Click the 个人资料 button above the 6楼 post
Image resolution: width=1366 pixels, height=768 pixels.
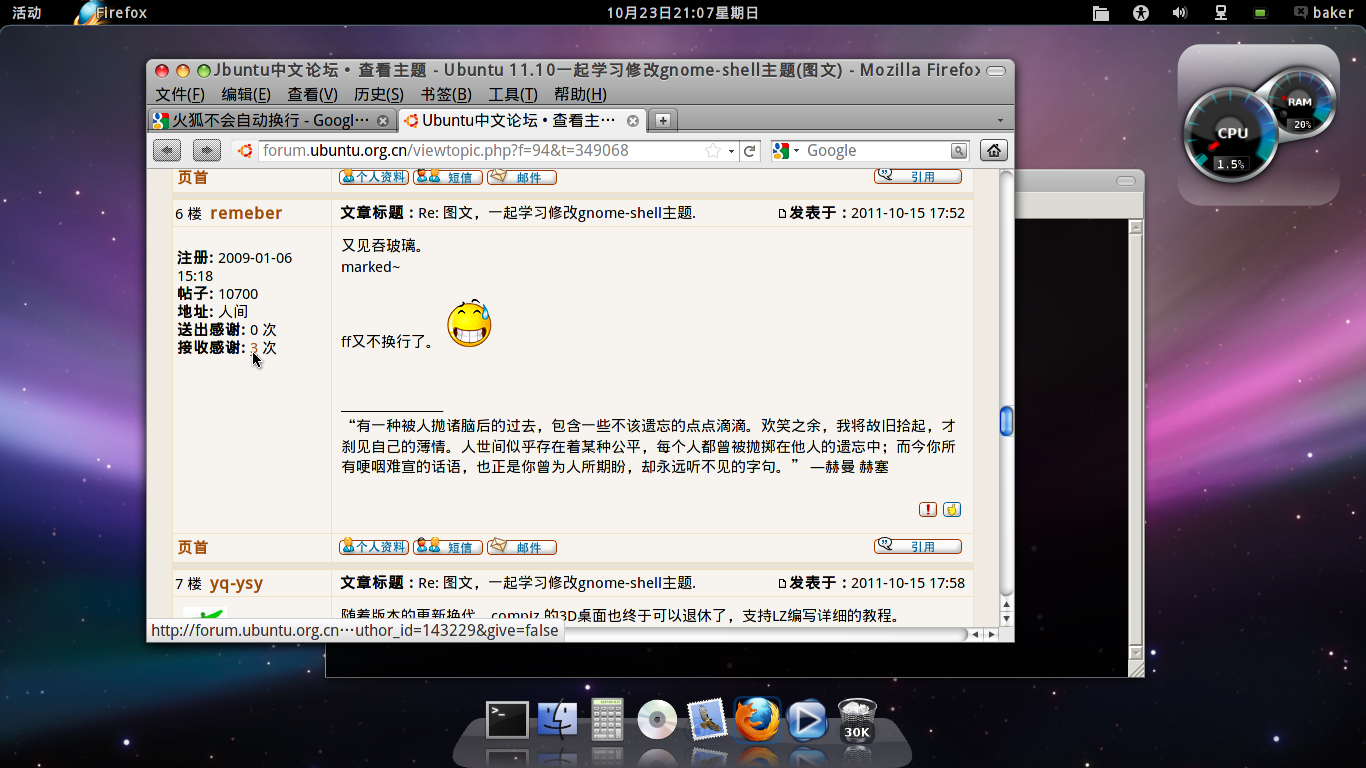[x=374, y=177]
